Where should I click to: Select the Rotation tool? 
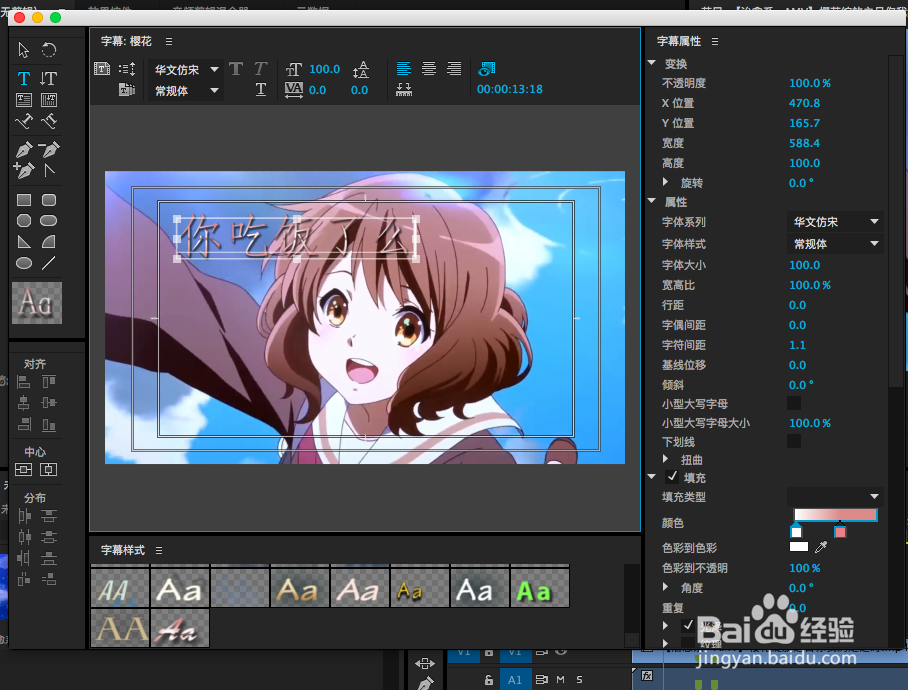coord(49,50)
